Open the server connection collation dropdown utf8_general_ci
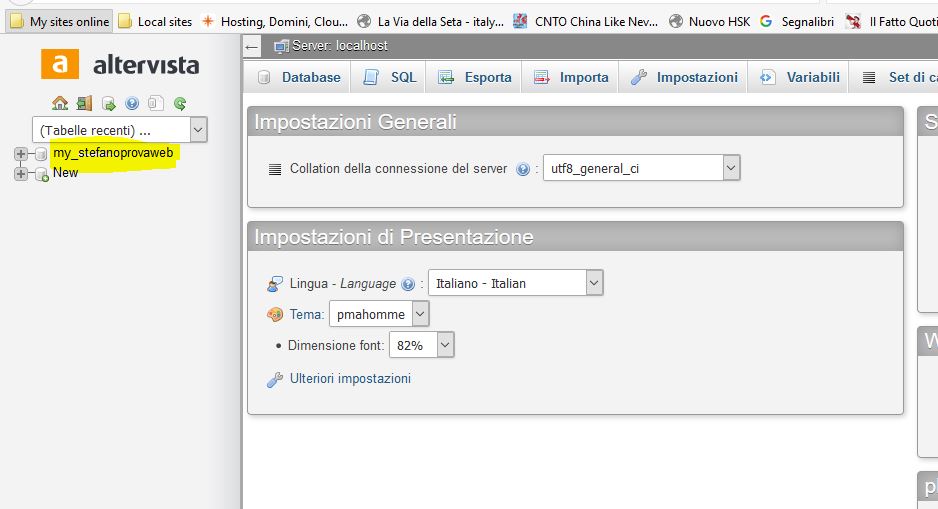Image resolution: width=938 pixels, height=509 pixels. [641, 168]
